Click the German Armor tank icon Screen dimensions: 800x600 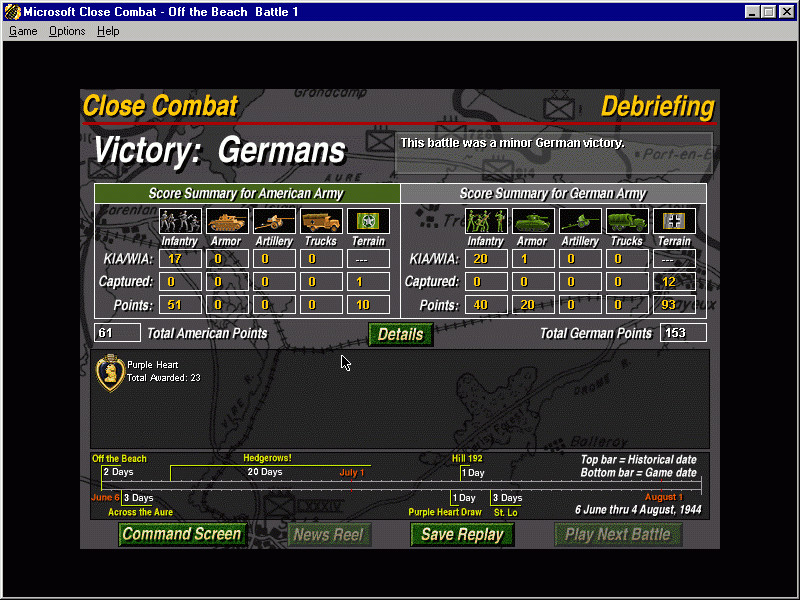[x=533, y=221]
